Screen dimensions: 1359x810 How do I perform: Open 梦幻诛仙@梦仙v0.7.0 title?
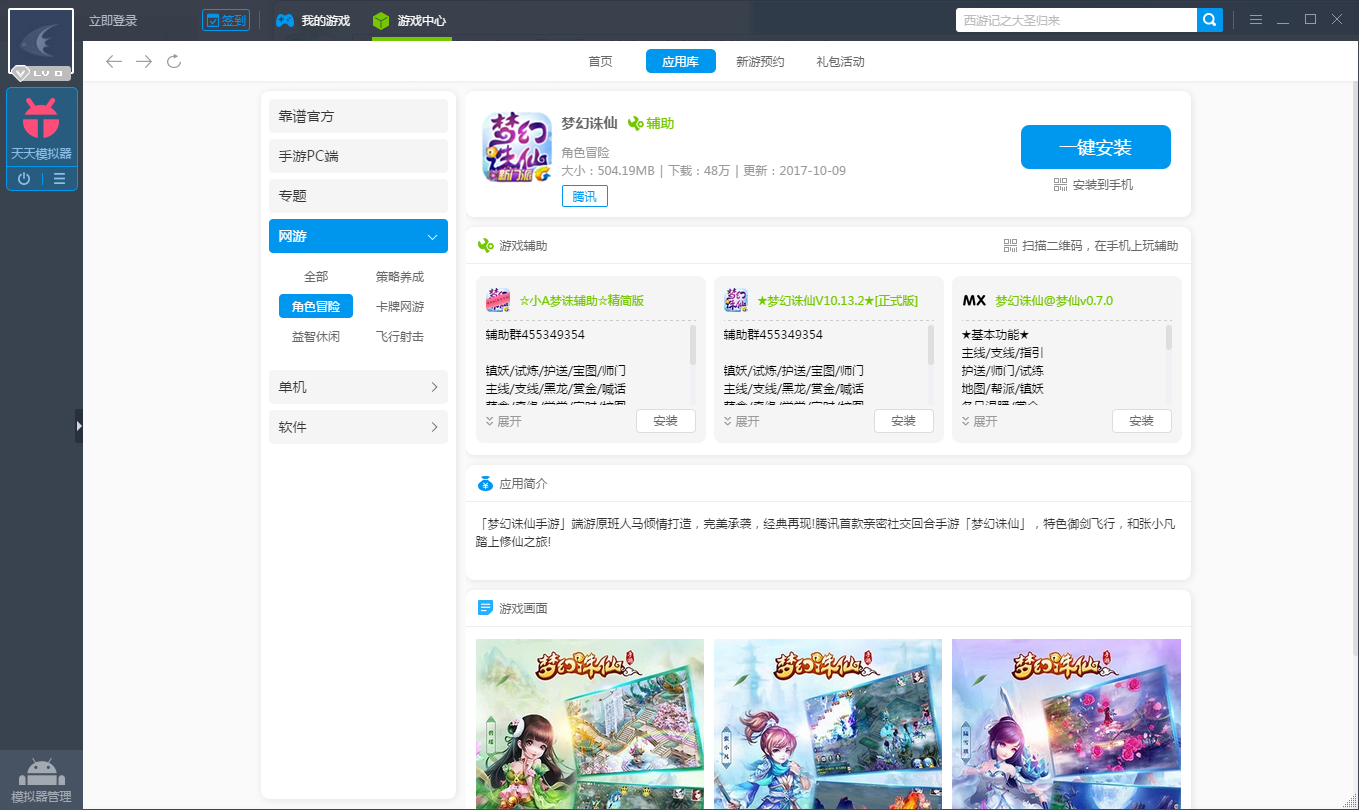pyautogui.click(x=1054, y=300)
